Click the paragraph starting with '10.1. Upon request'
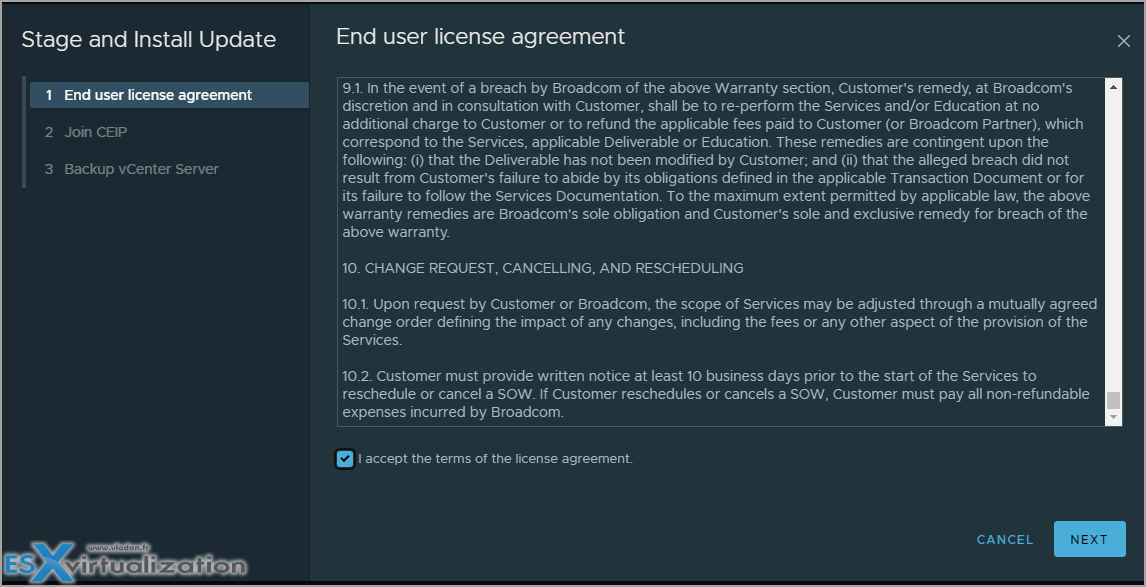This screenshot has height=587, width=1146. pyautogui.click(x=720, y=322)
